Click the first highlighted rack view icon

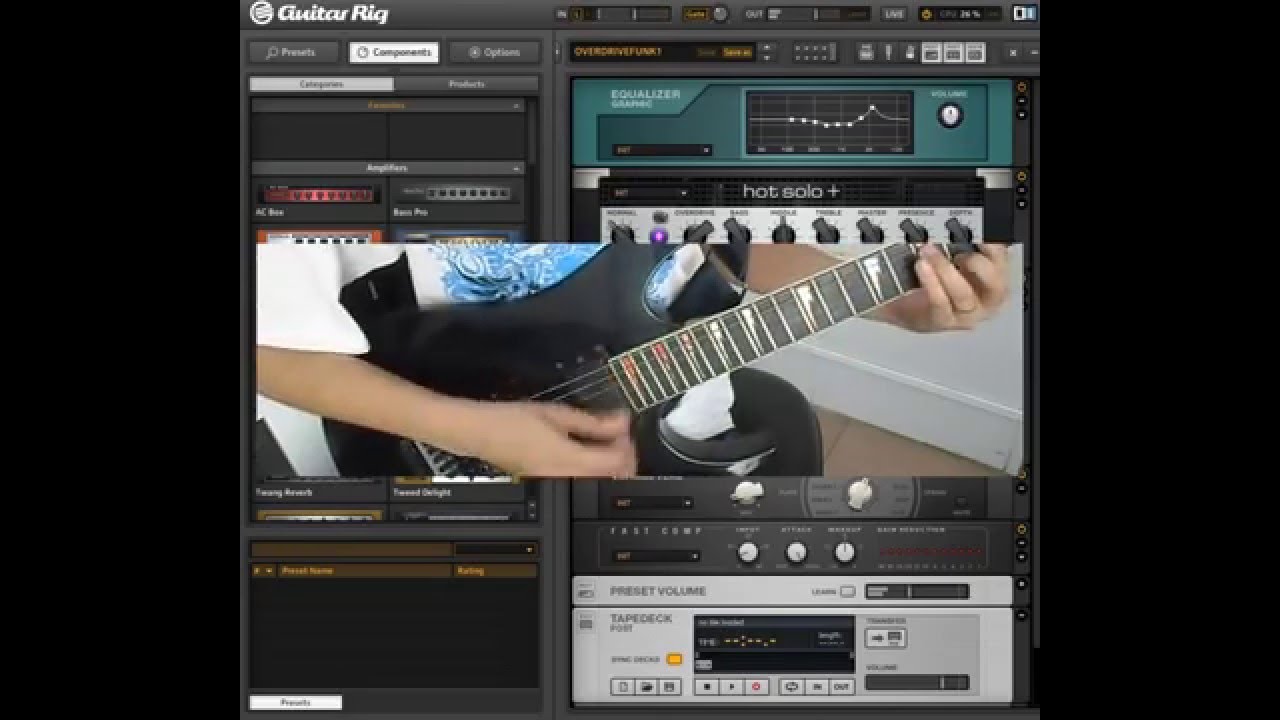pos(931,52)
